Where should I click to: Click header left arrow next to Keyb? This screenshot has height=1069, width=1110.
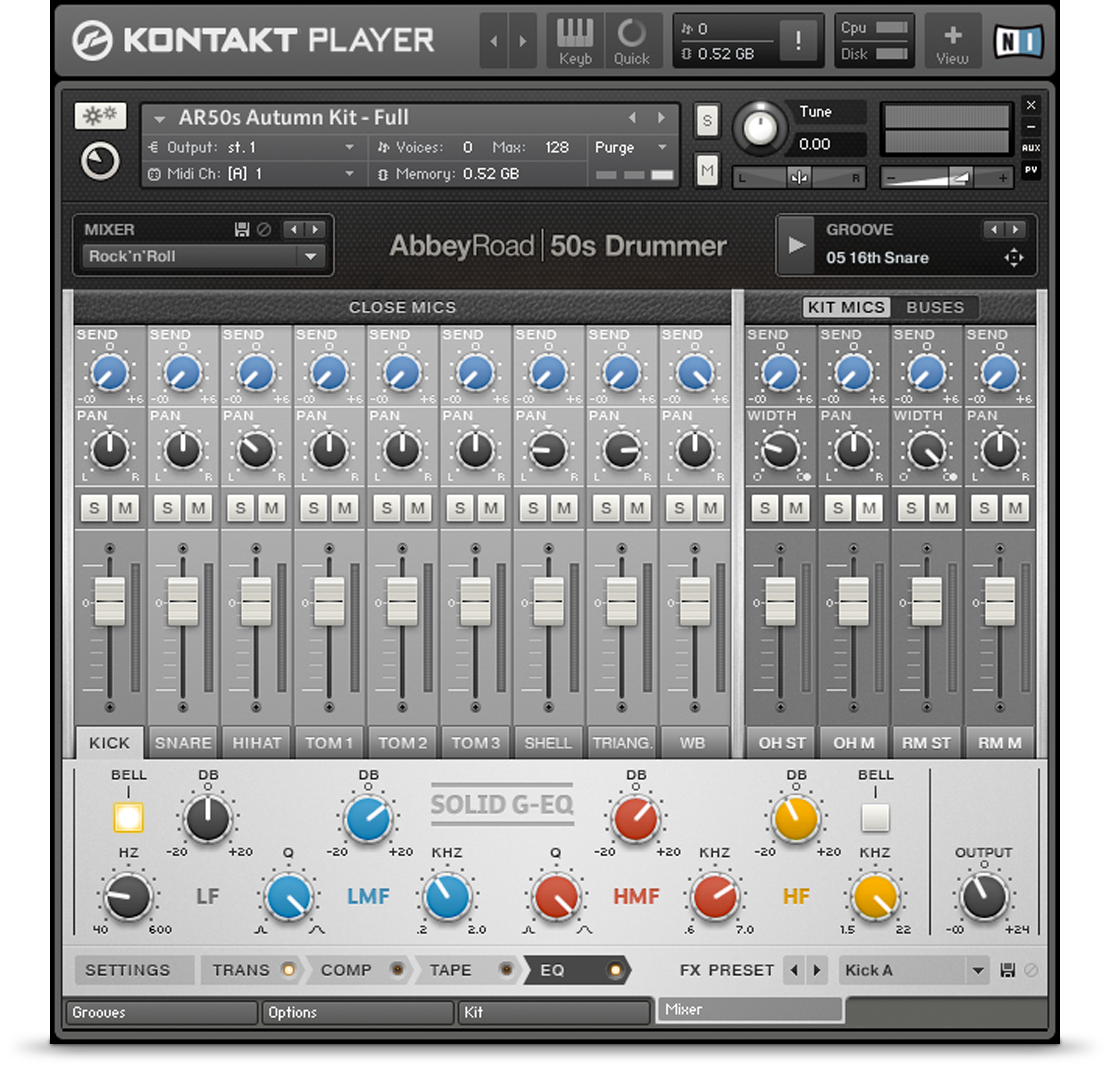click(x=493, y=41)
